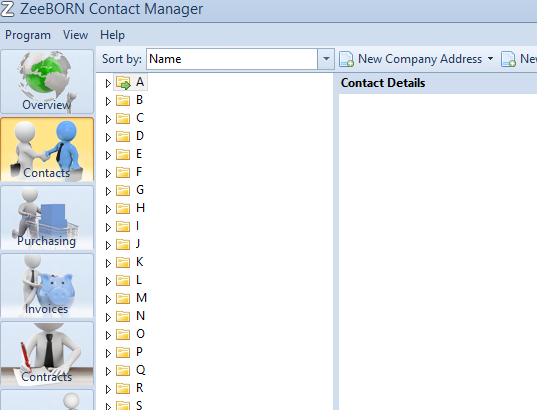
Task: Click folder icon for letter E
Action: click(123, 154)
